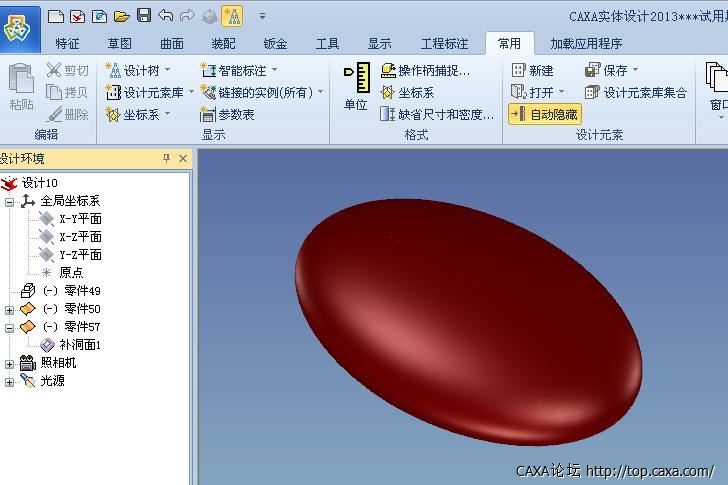This screenshot has width=728, height=485.
Task: Click the 粘贴 paste button
Action: [21, 87]
